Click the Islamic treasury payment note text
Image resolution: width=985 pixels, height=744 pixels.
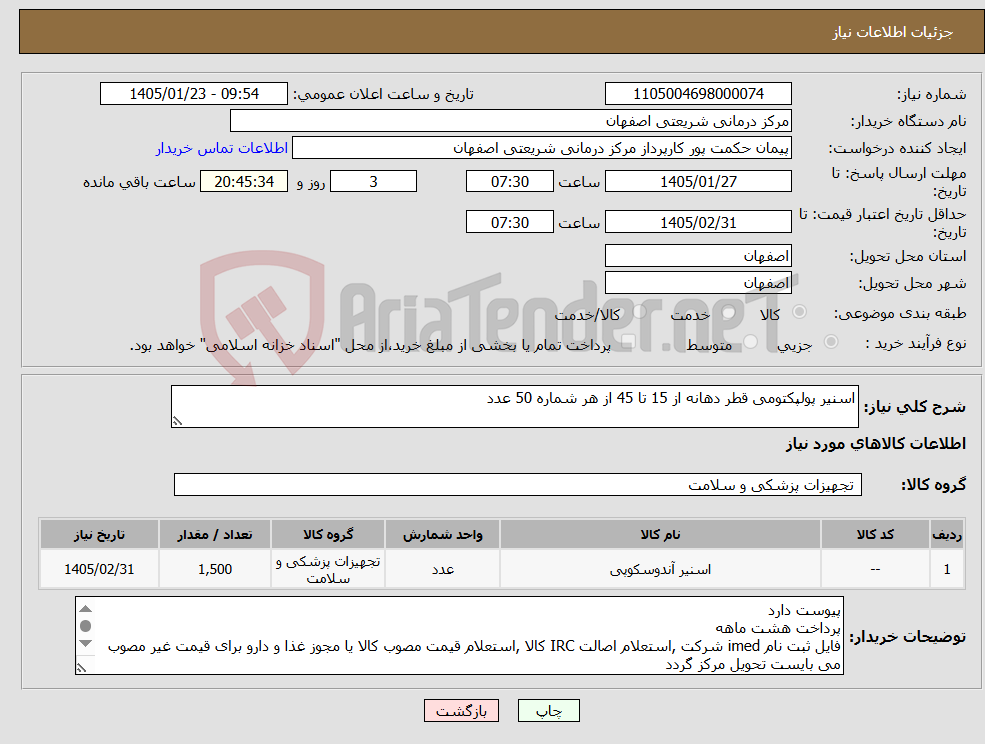pyautogui.click(x=370, y=345)
